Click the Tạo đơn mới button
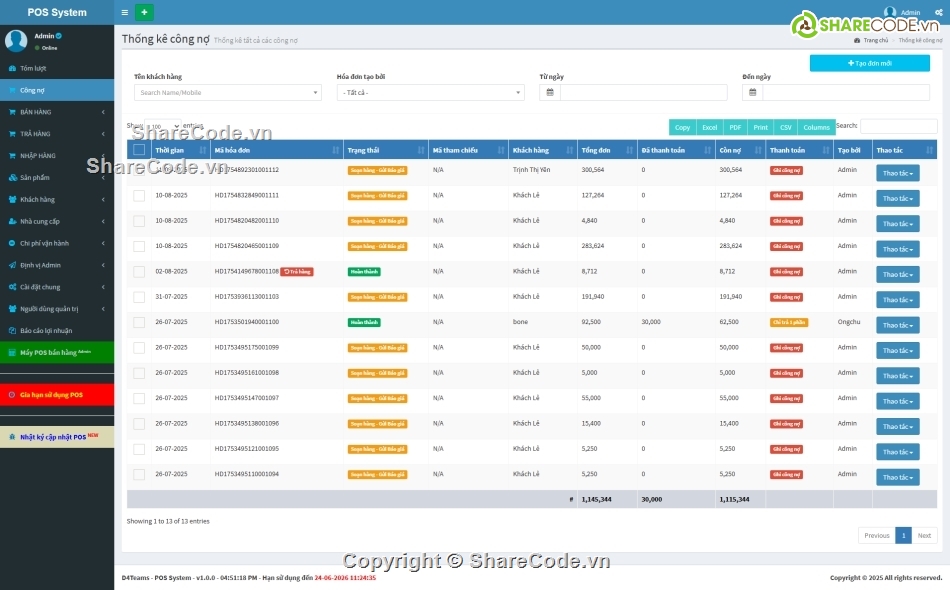Image resolution: width=950 pixels, height=590 pixels. (x=869, y=63)
